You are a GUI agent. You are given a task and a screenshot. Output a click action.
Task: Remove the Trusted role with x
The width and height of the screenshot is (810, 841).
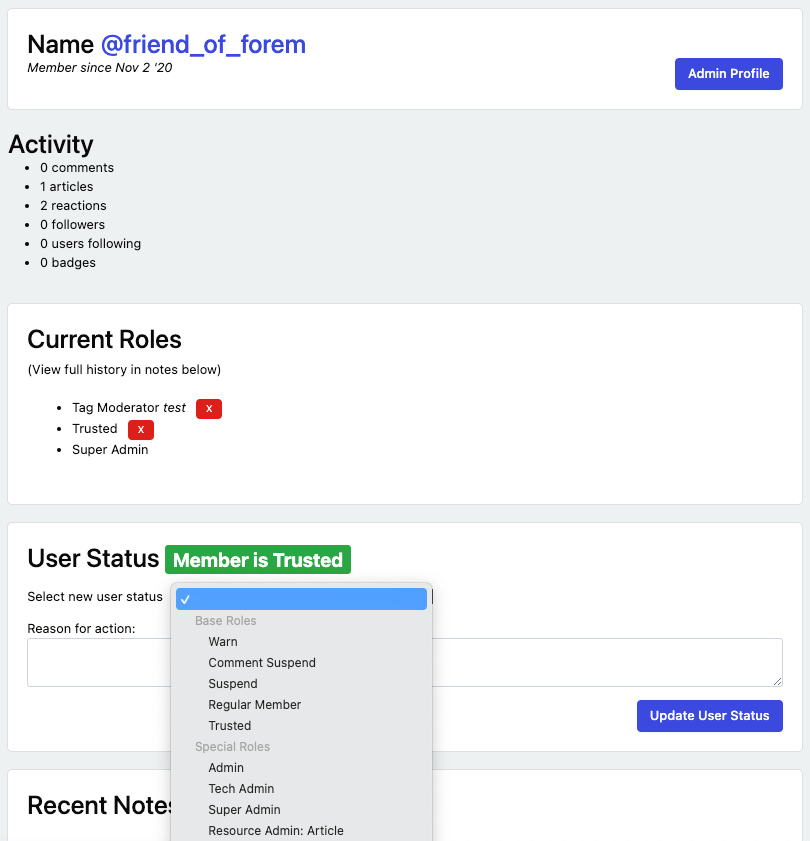click(x=141, y=429)
